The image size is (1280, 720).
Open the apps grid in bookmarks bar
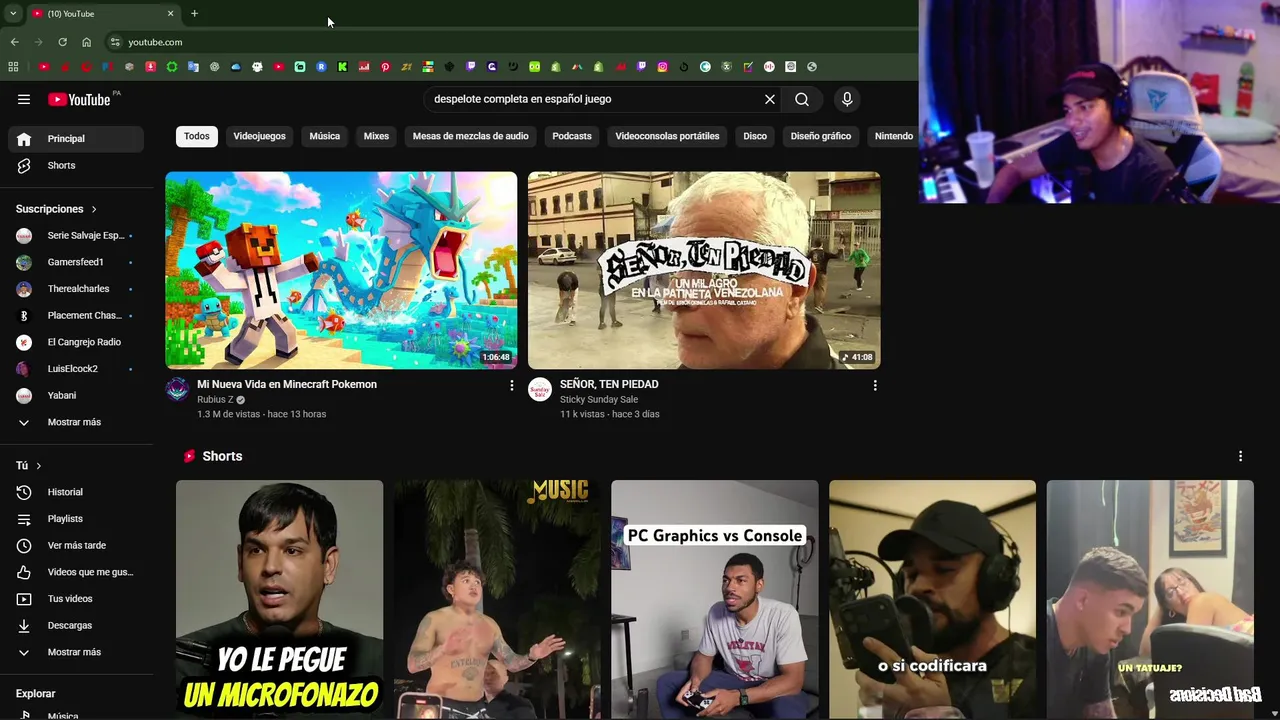coord(13,67)
